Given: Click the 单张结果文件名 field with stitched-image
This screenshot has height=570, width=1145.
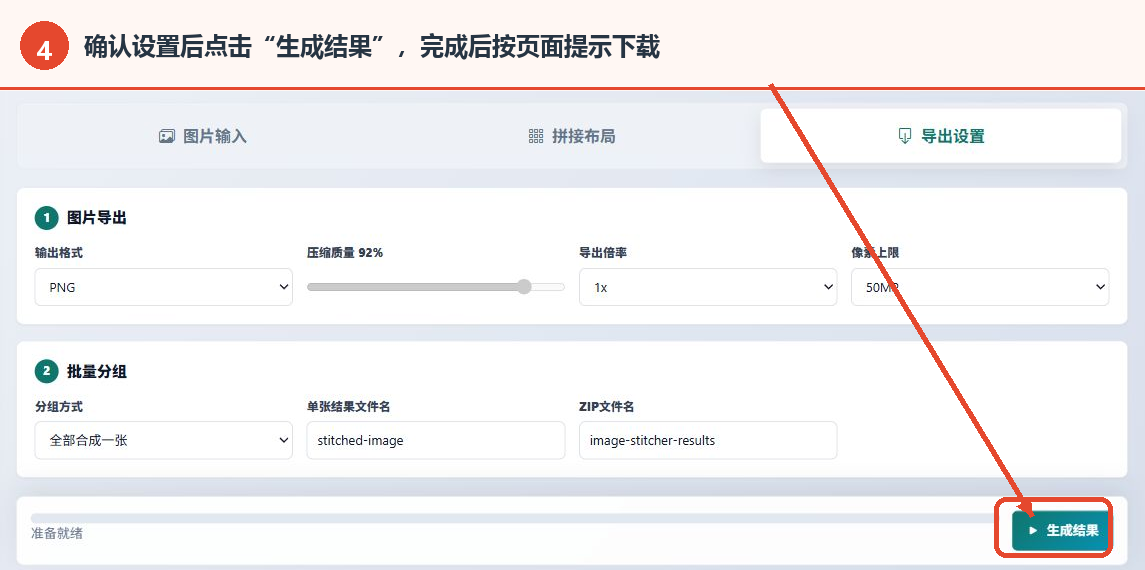Looking at the screenshot, I should pos(436,441).
